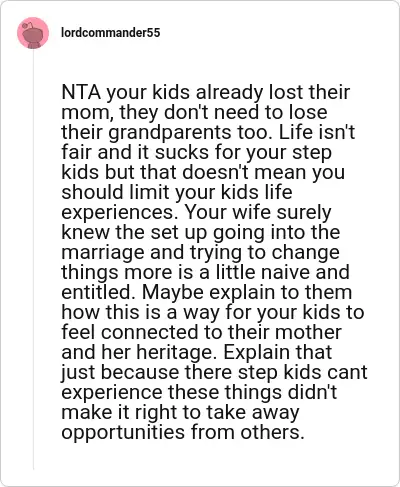Click the line 'just because there step kids cant'
This screenshot has height=487, width=400.
[214, 372]
